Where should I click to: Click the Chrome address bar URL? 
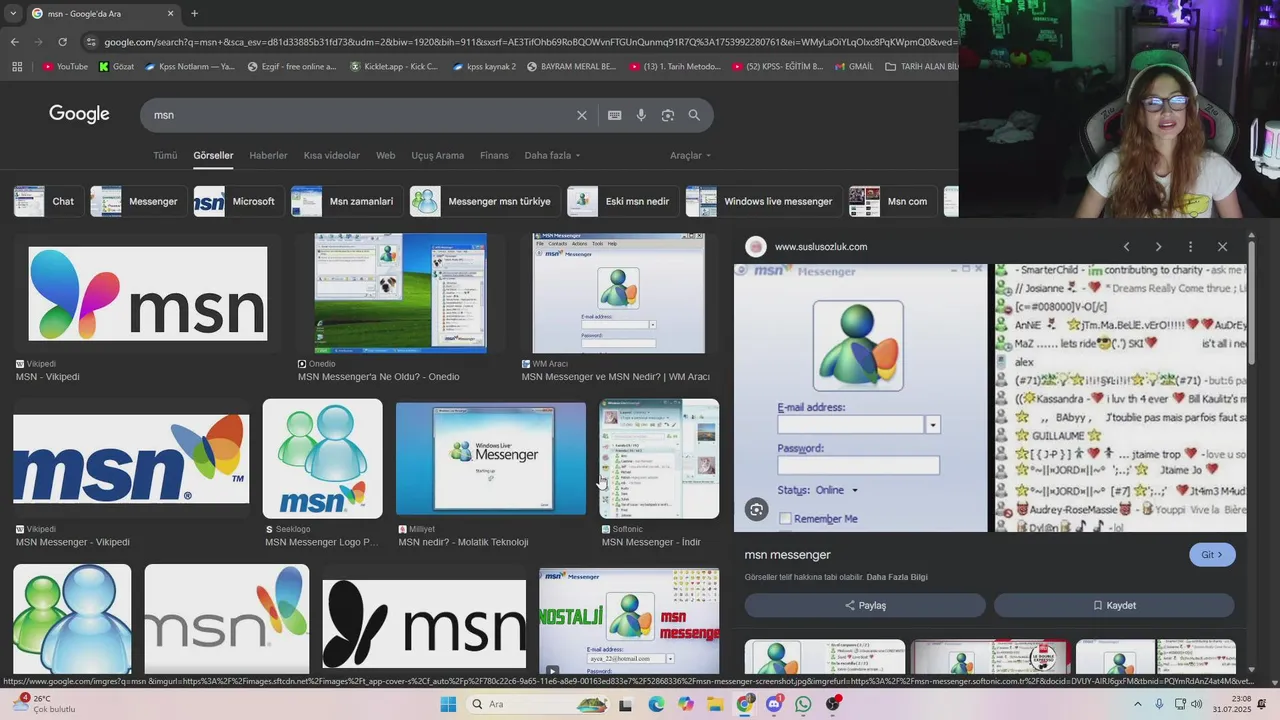coord(530,42)
